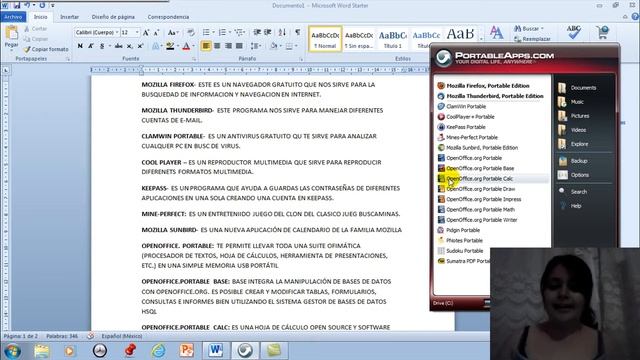Image resolution: width=640 pixels, height=360 pixels.
Task: Switch to the Insertar tab
Action: tap(69, 17)
